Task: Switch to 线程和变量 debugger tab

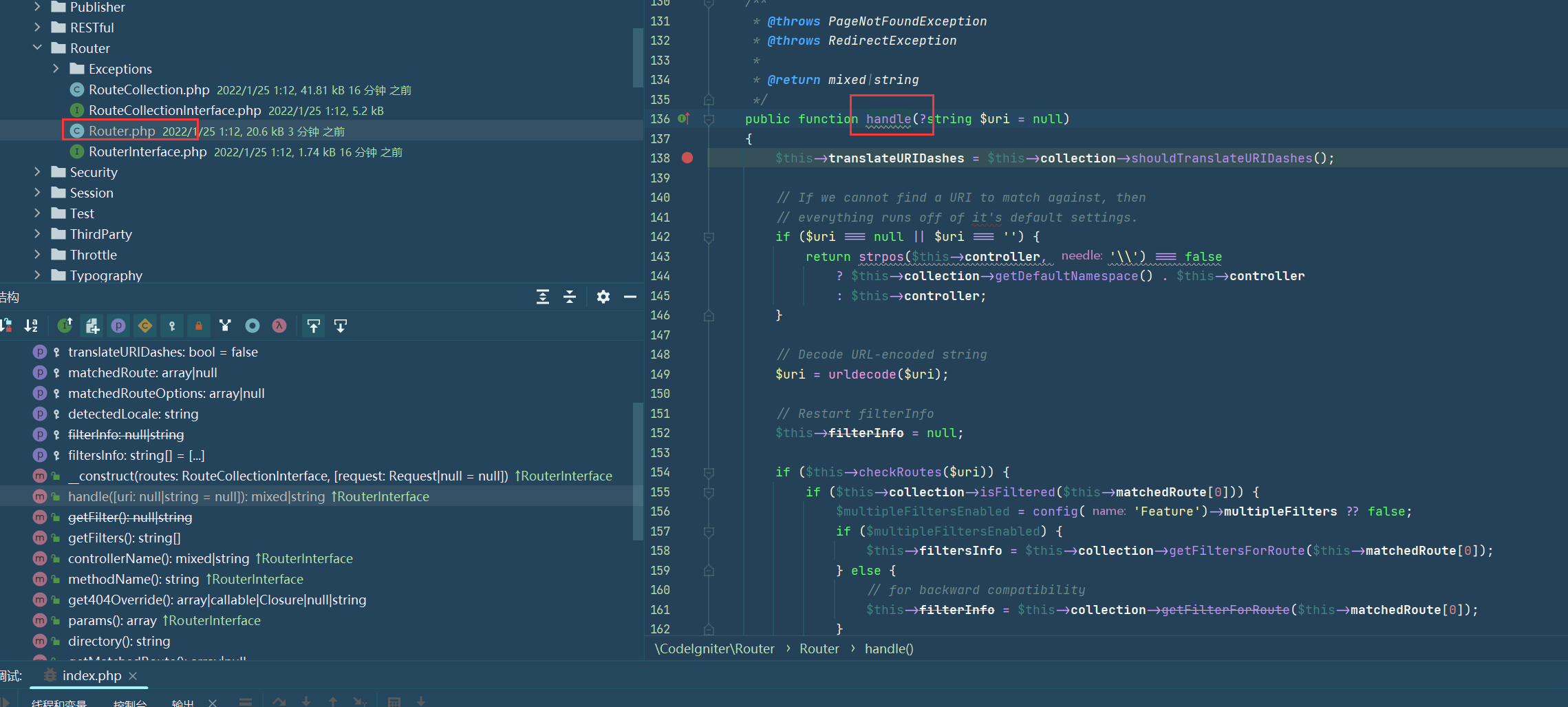Action: [x=59, y=703]
